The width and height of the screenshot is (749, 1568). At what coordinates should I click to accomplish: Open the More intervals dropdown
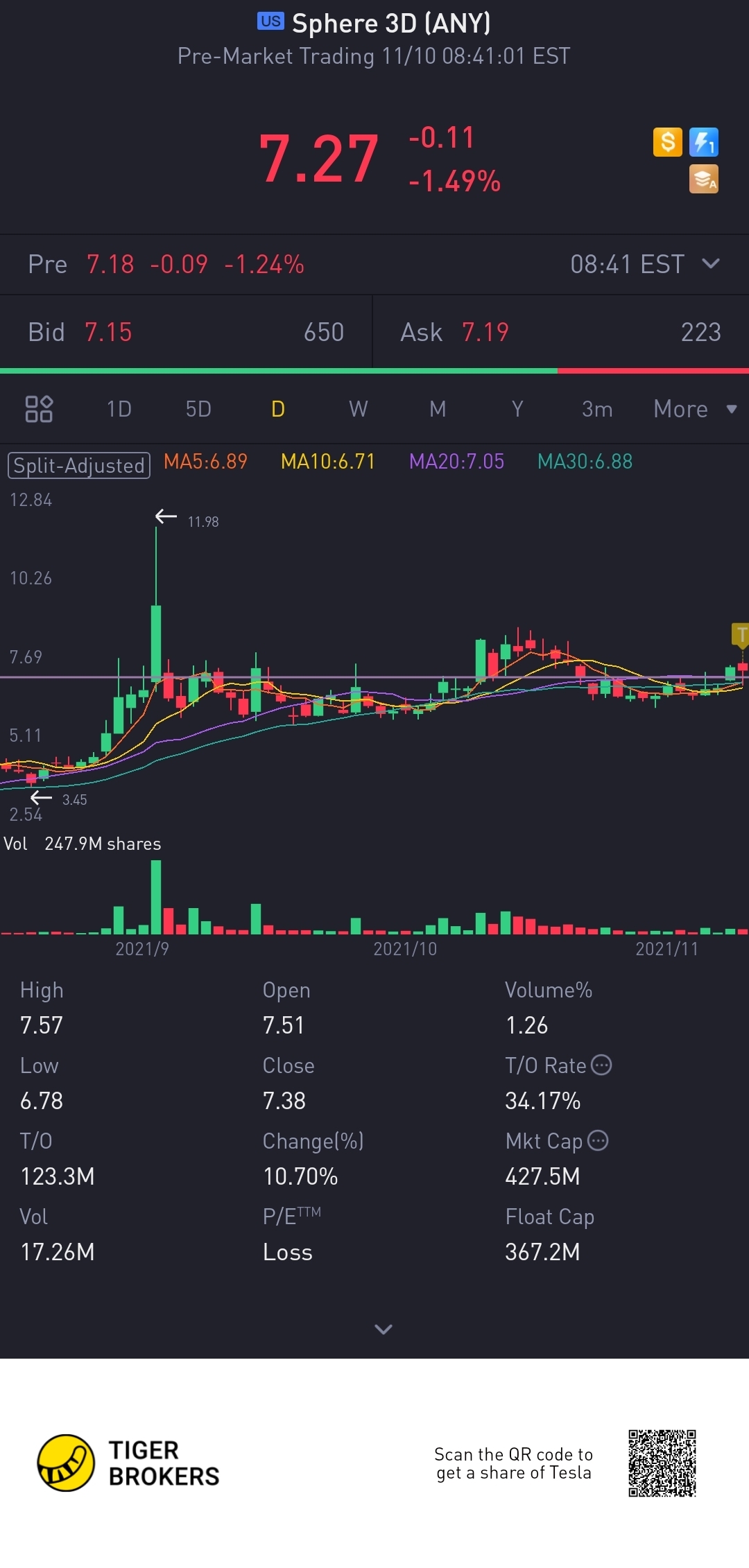coord(695,409)
